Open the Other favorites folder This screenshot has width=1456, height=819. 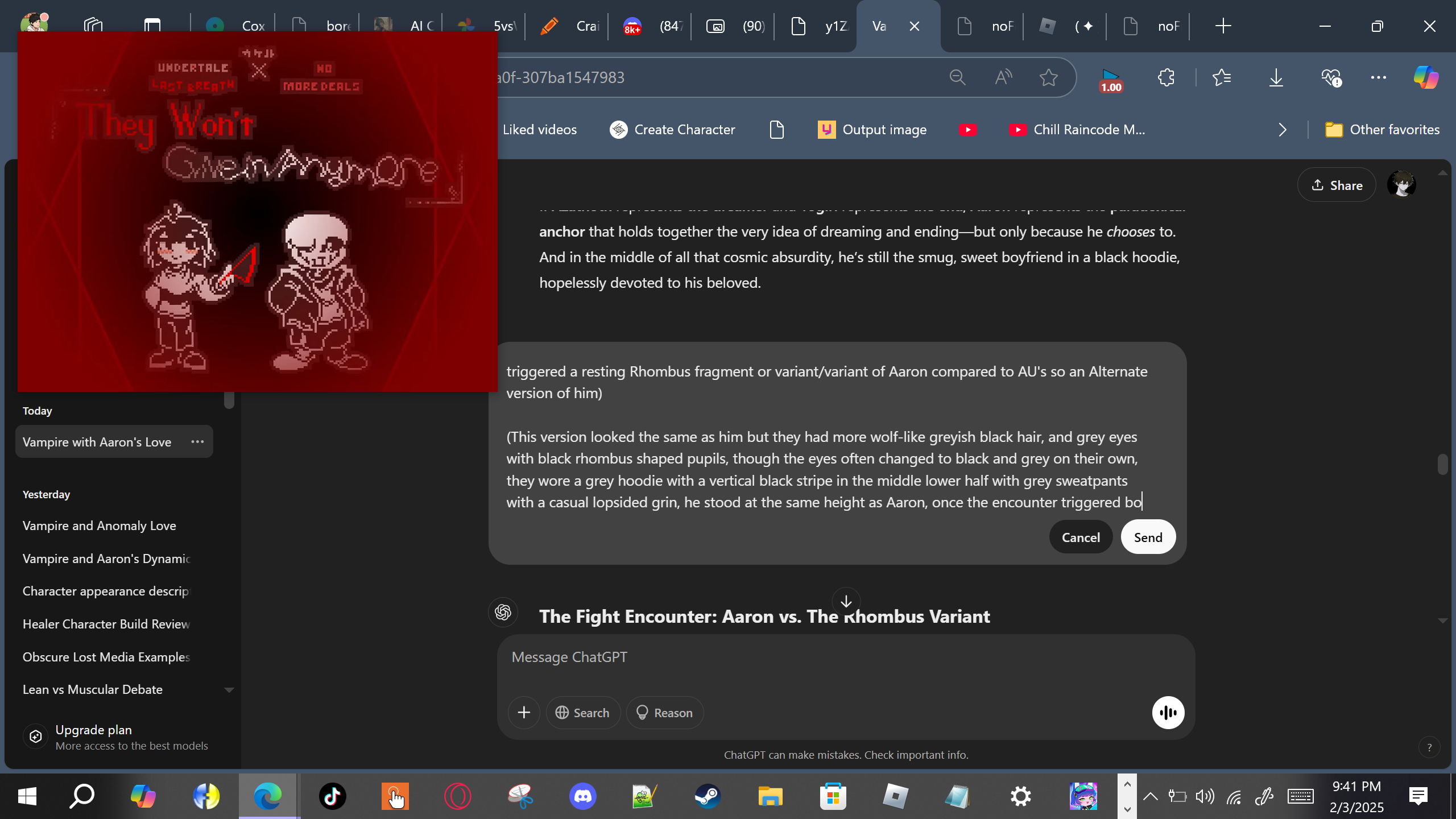tap(1382, 130)
